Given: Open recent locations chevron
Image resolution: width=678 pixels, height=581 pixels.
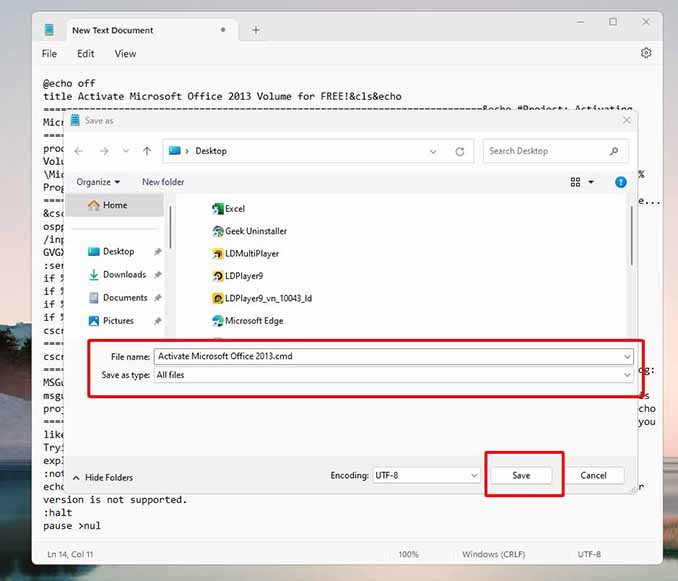Looking at the screenshot, I should 126,151.
